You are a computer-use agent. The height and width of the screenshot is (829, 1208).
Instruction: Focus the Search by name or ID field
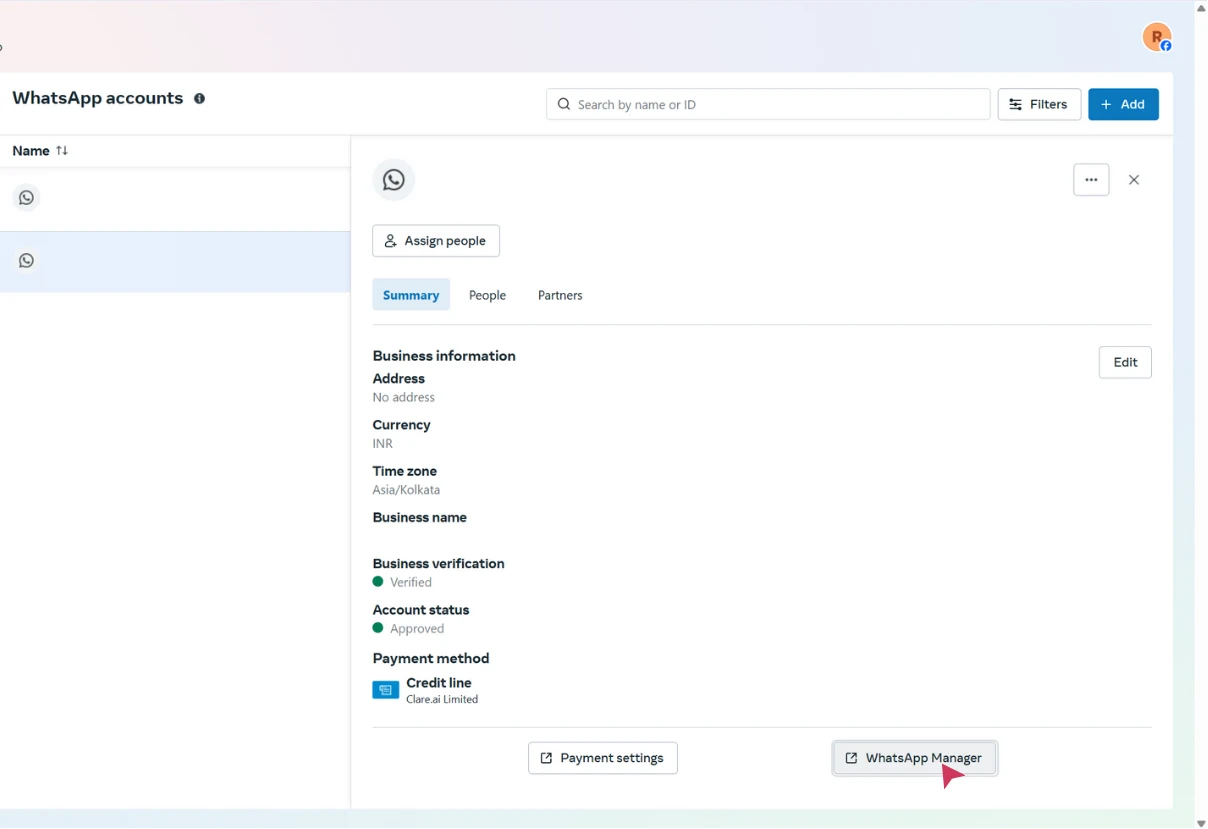[x=768, y=104]
